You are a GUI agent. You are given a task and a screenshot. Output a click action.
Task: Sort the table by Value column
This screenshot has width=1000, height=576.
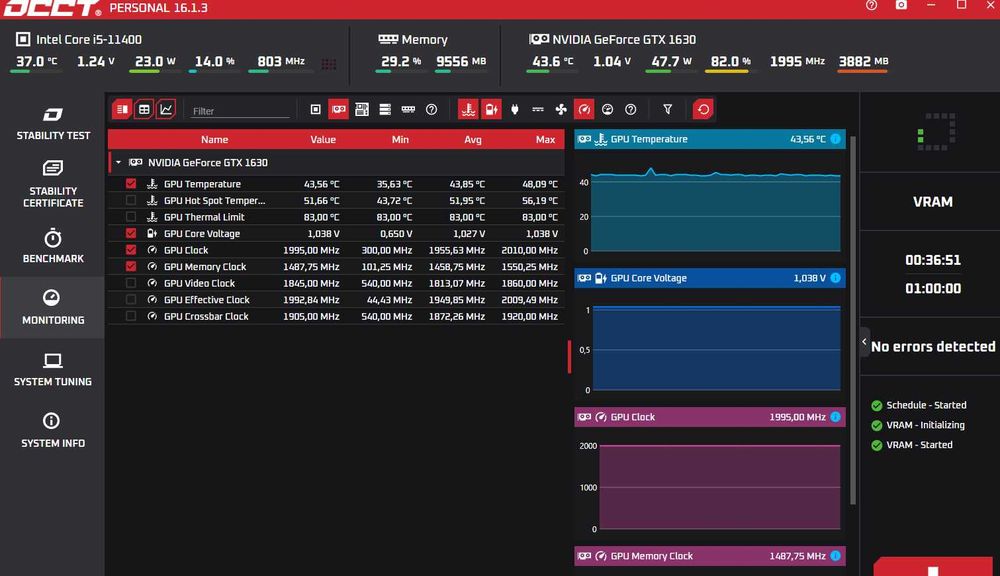coord(323,140)
